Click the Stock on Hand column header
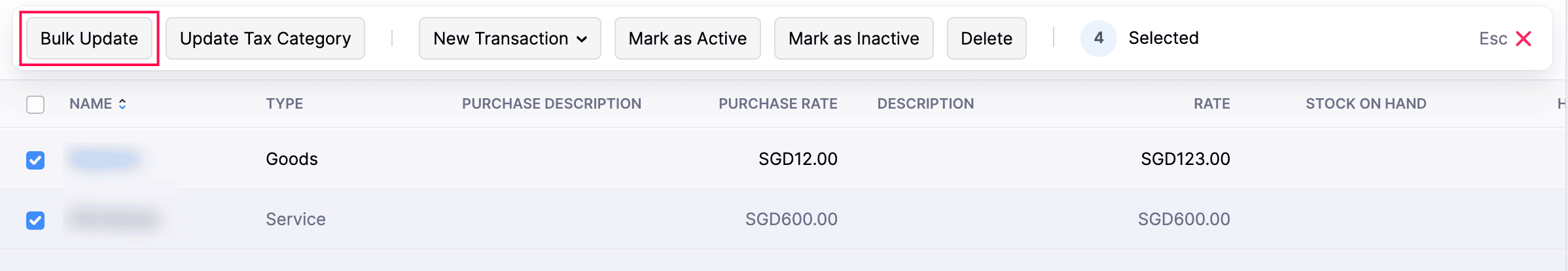The image size is (1568, 271). point(1365,103)
